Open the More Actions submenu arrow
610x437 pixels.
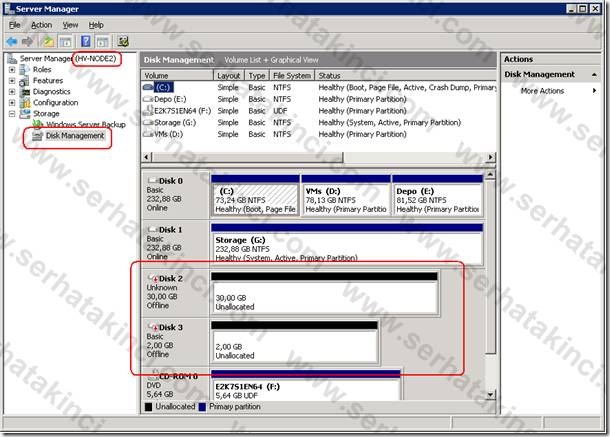click(x=594, y=91)
